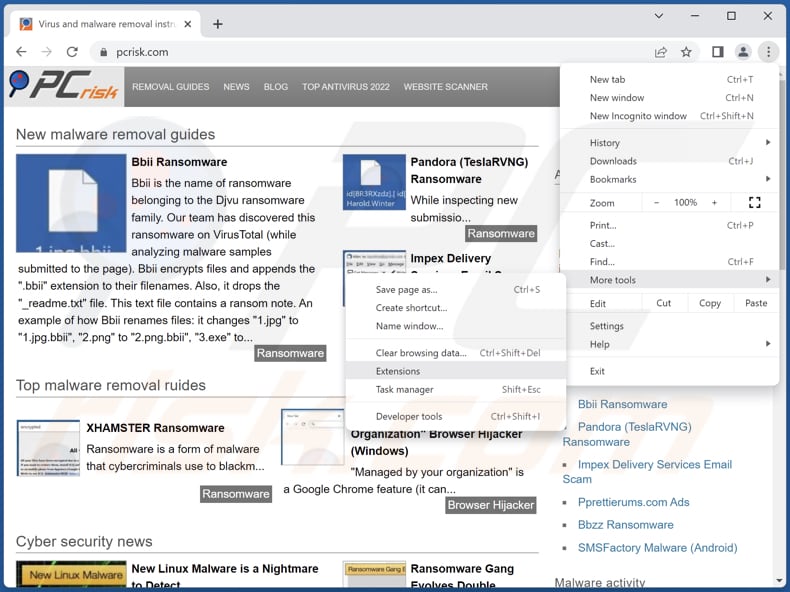Open the Bbii Ransomware article link
790x592 pixels.
pos(179,162)
